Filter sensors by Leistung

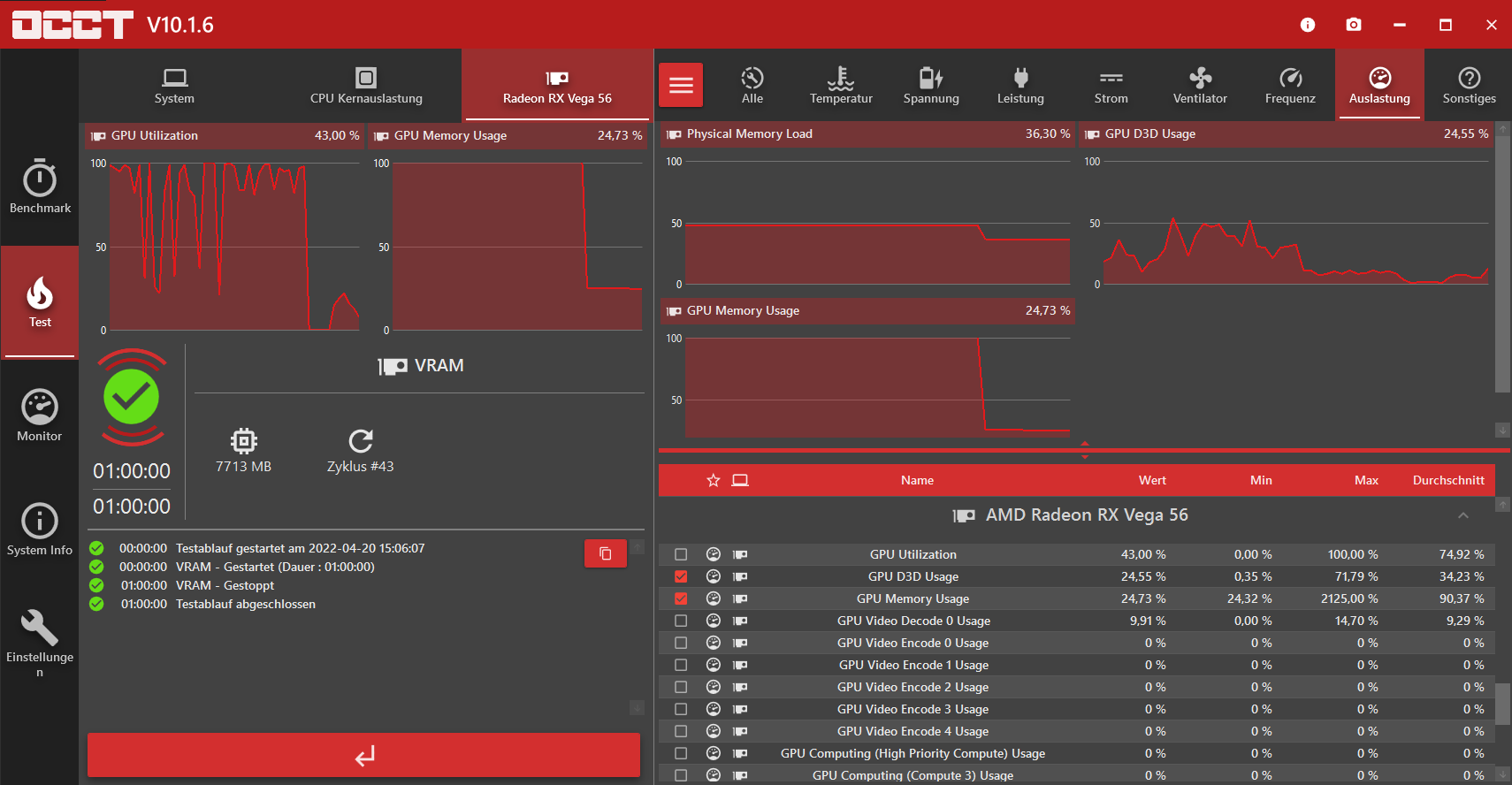(x=1020, y=86)
